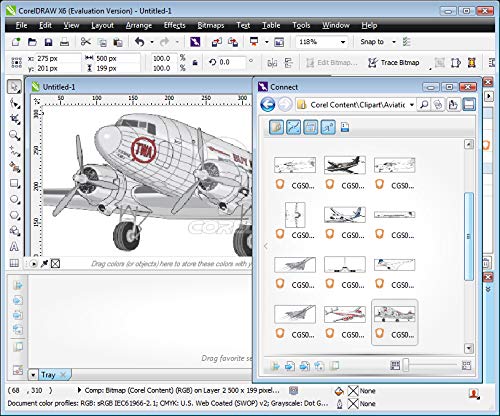Select the Rectangle tool
The height and width of the screenshot is (416, 500).
click(14, 183)
